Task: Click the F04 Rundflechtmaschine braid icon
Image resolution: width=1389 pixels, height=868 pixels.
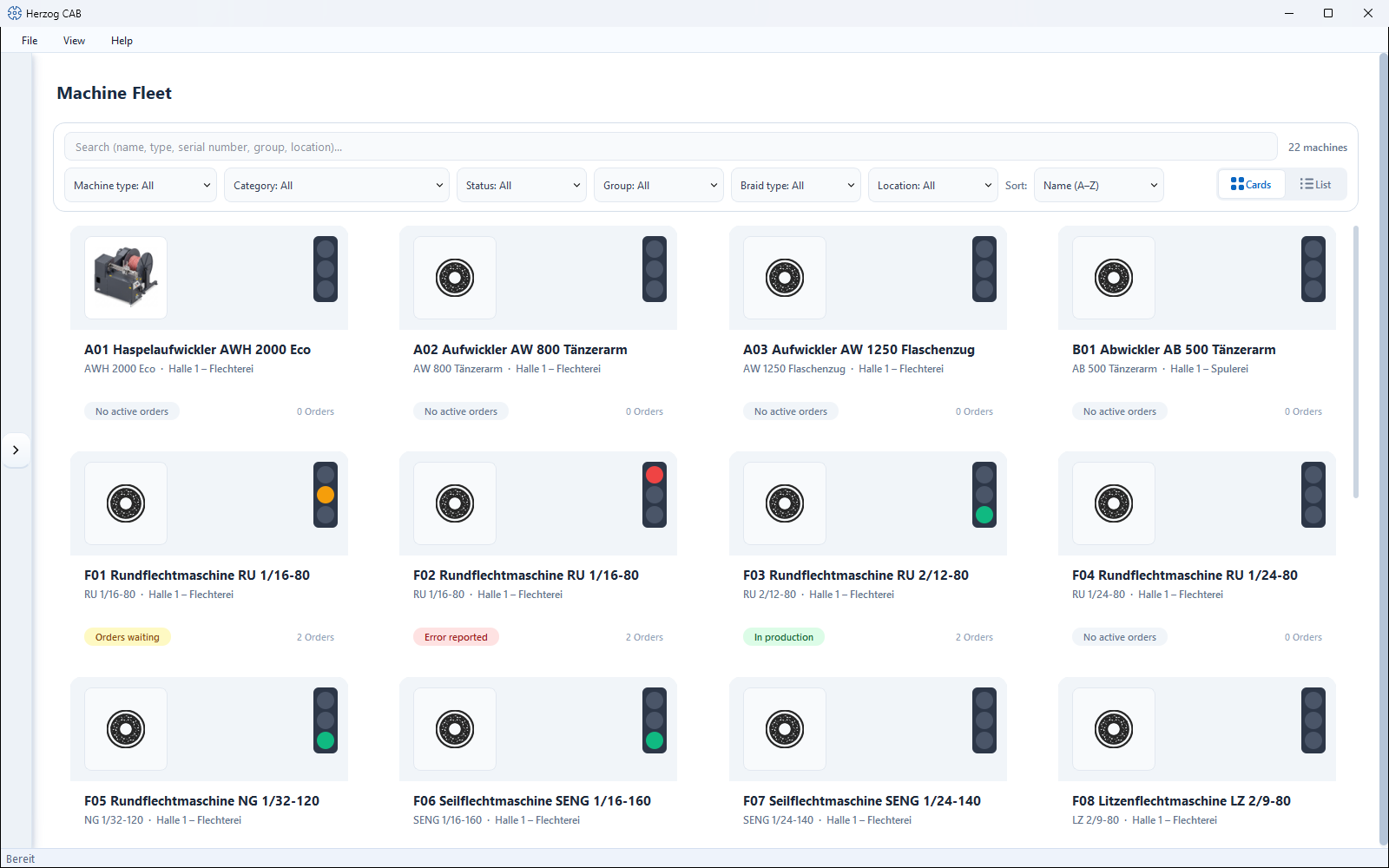Action: [x=1114, y=503]
